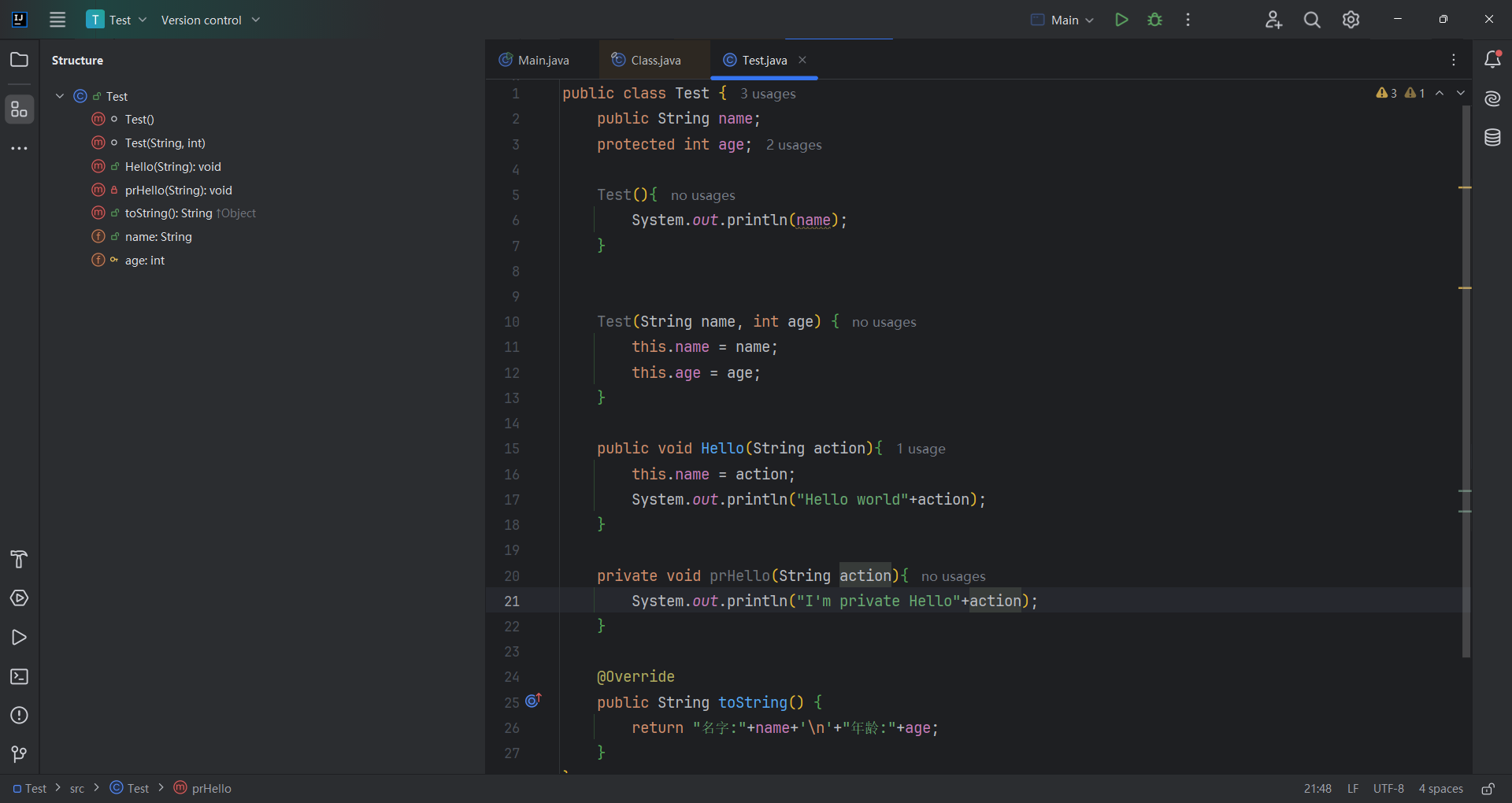This screenshot has width=1512, height=803.
Task: Collapse the Test class node in Structure
Action: (60, 96)
